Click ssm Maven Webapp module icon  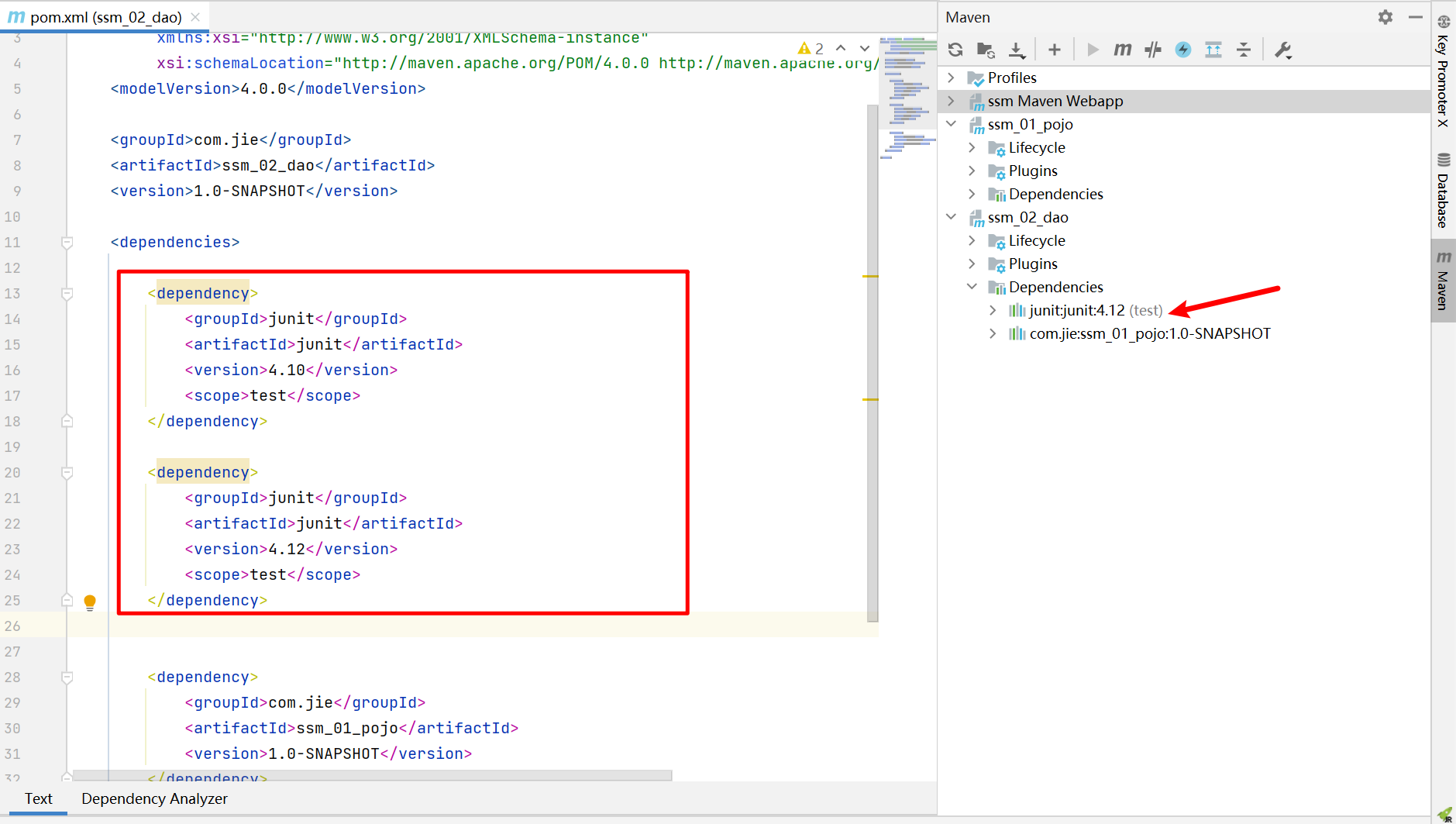976,102
